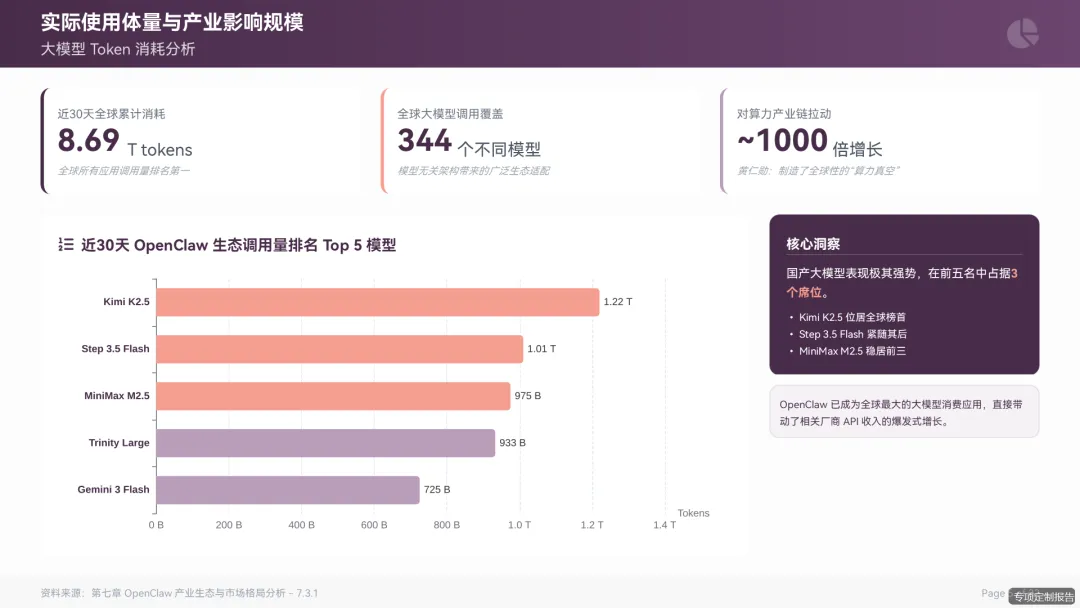Click the '725 B' value label
This screenshot has width=1080, height=608.
point(437,489)
